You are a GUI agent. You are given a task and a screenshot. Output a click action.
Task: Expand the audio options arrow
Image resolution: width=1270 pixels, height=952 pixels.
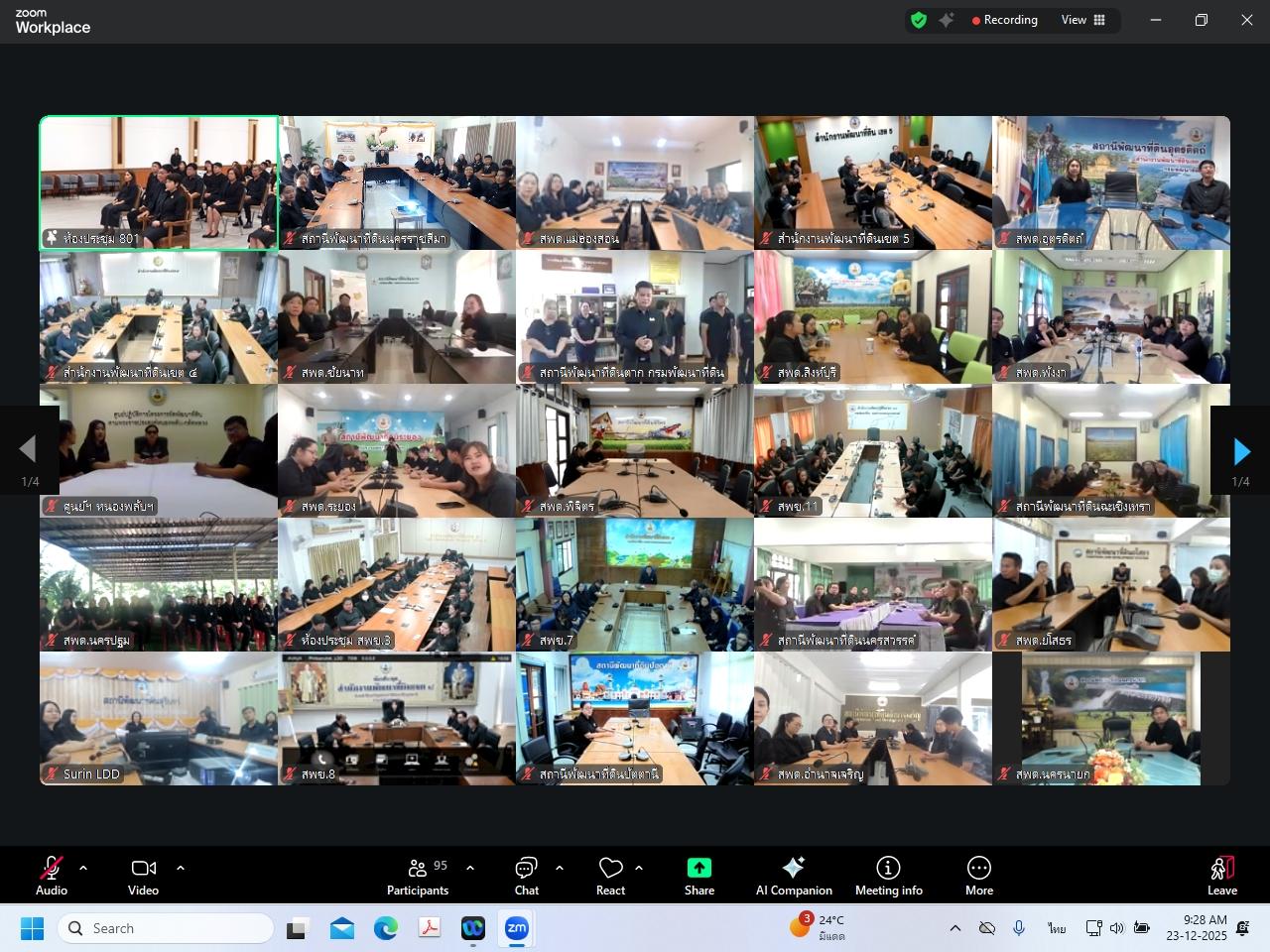point(83,868)
